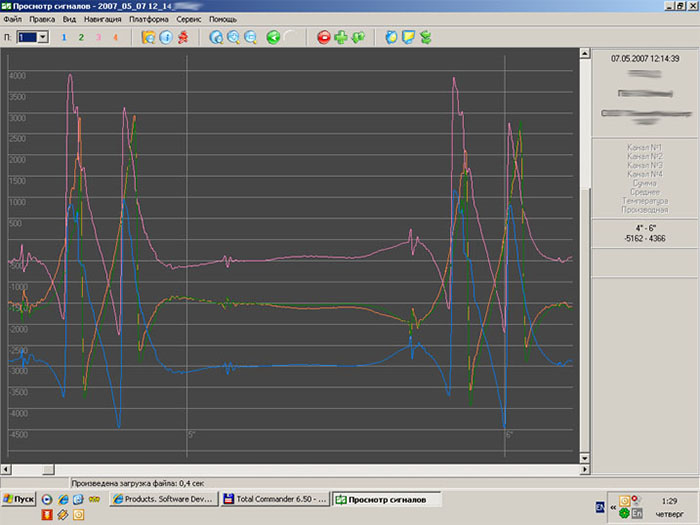Toggle channel 4 with the orange number
The width and height of the screenshot is (700, 525).
point(115,37)
